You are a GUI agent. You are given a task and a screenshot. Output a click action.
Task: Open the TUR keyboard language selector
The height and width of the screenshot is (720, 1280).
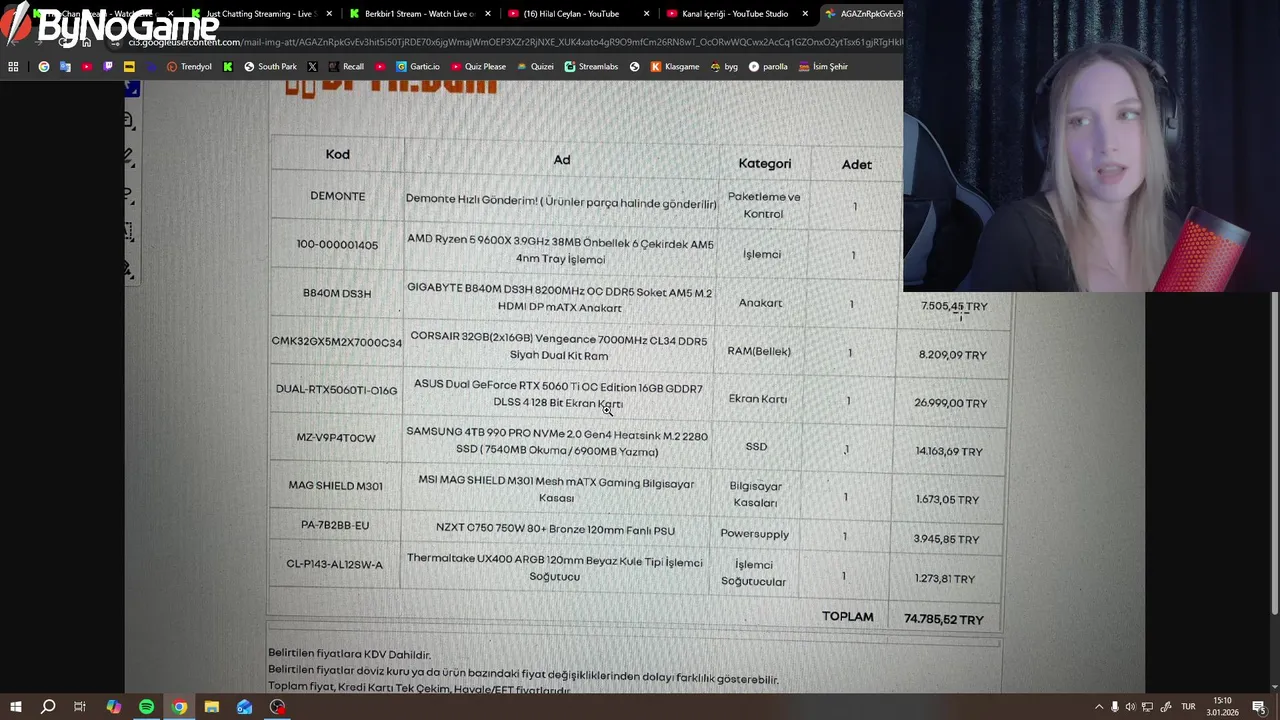1189,707
